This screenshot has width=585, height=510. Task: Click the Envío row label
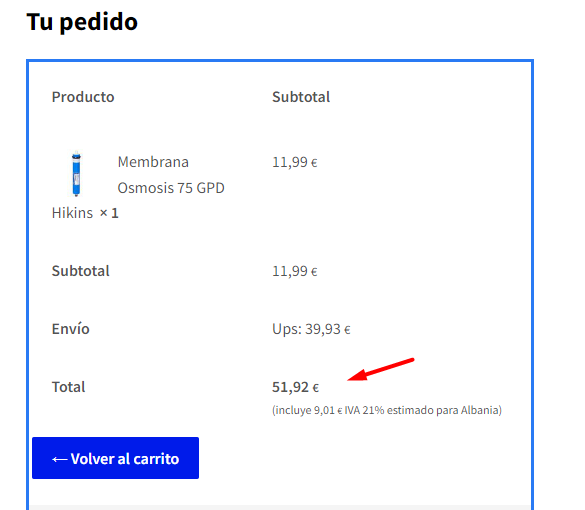coord(71,329)
